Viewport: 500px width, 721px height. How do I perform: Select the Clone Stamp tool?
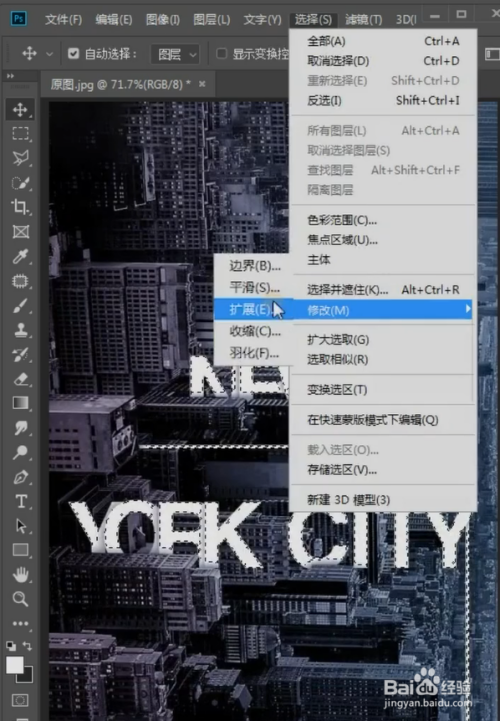tap(20, 330)
